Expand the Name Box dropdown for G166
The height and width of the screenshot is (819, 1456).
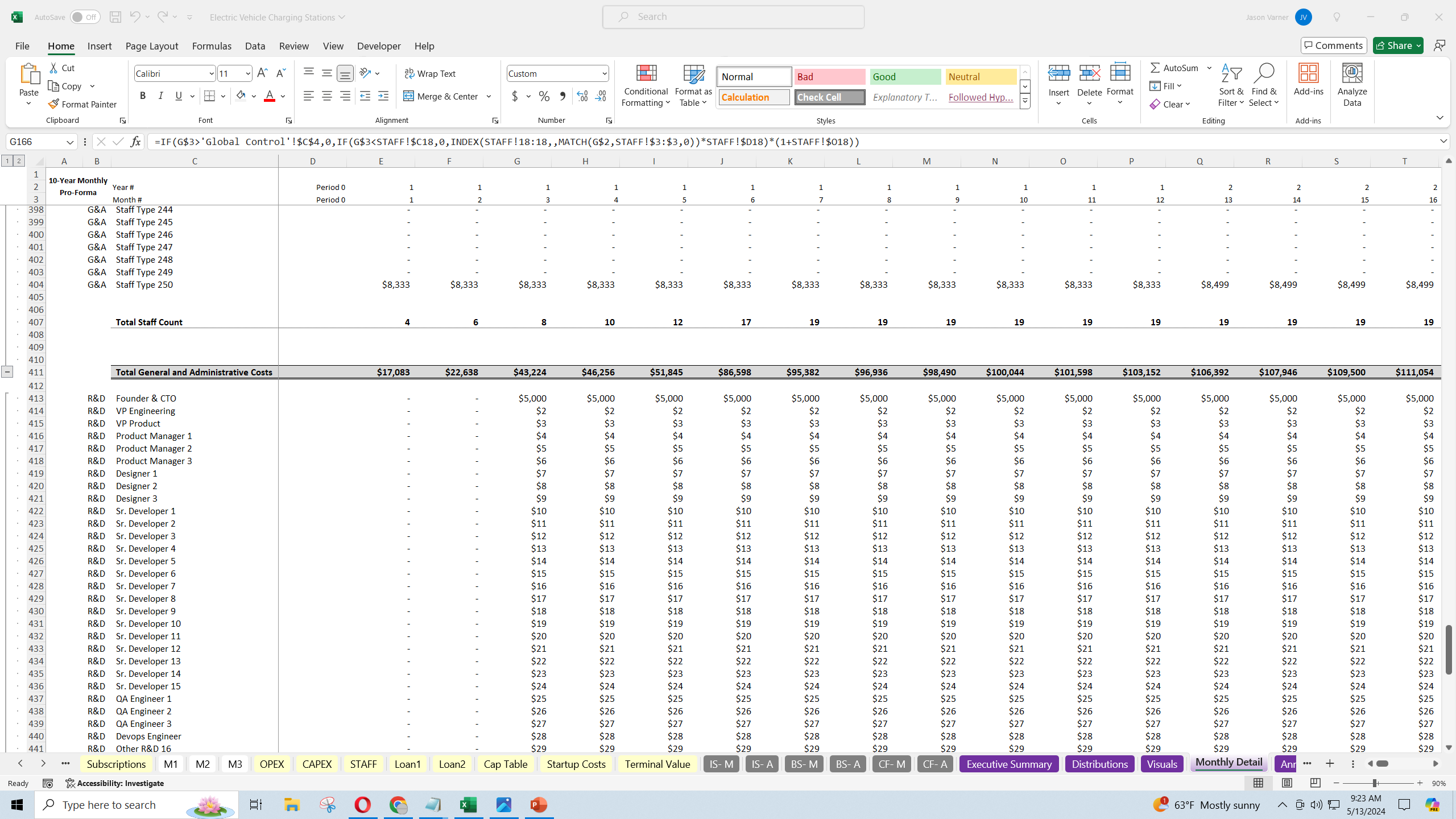(x=70, y=142)
